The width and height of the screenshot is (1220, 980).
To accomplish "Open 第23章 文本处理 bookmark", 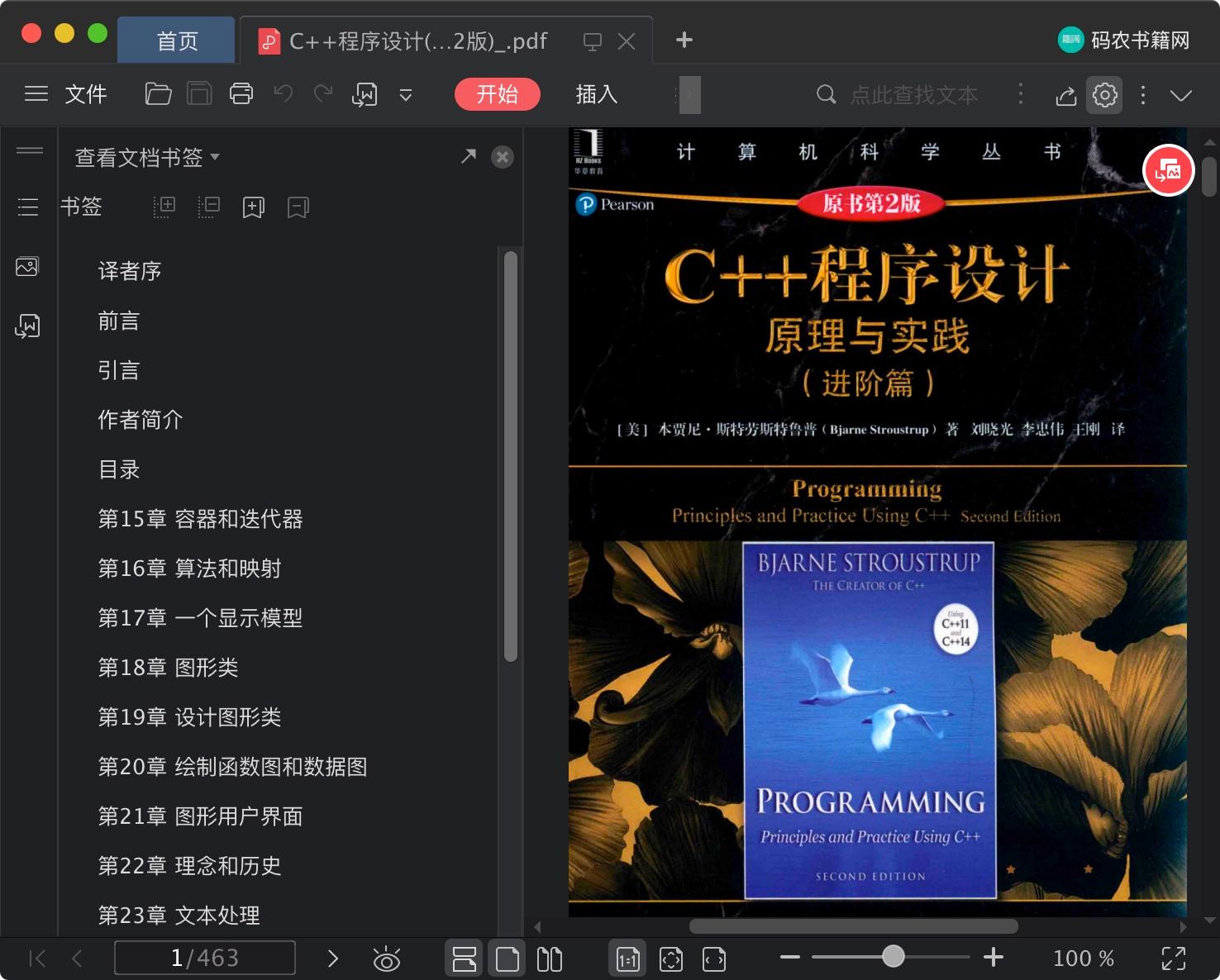I will point(179,916).
